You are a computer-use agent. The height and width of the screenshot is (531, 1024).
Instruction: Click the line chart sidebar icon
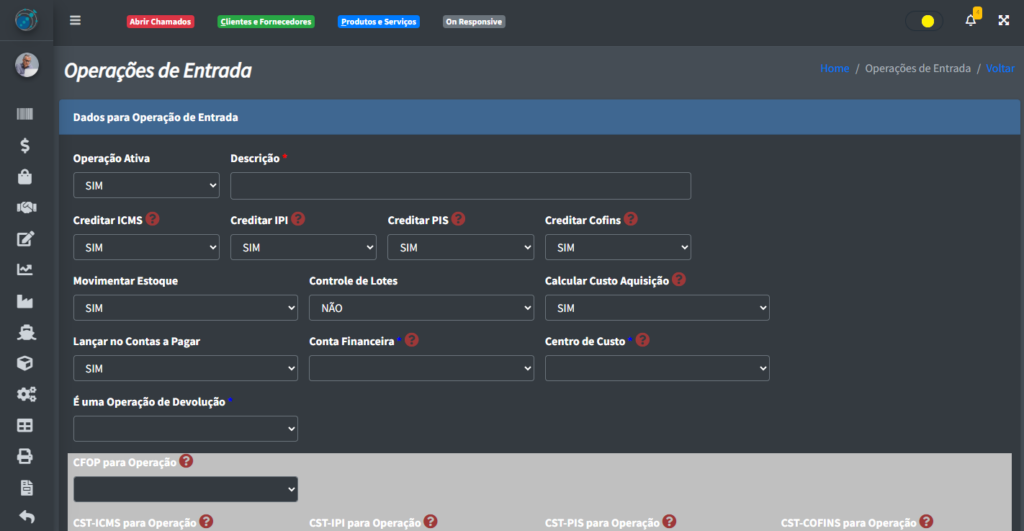point(26,269)
